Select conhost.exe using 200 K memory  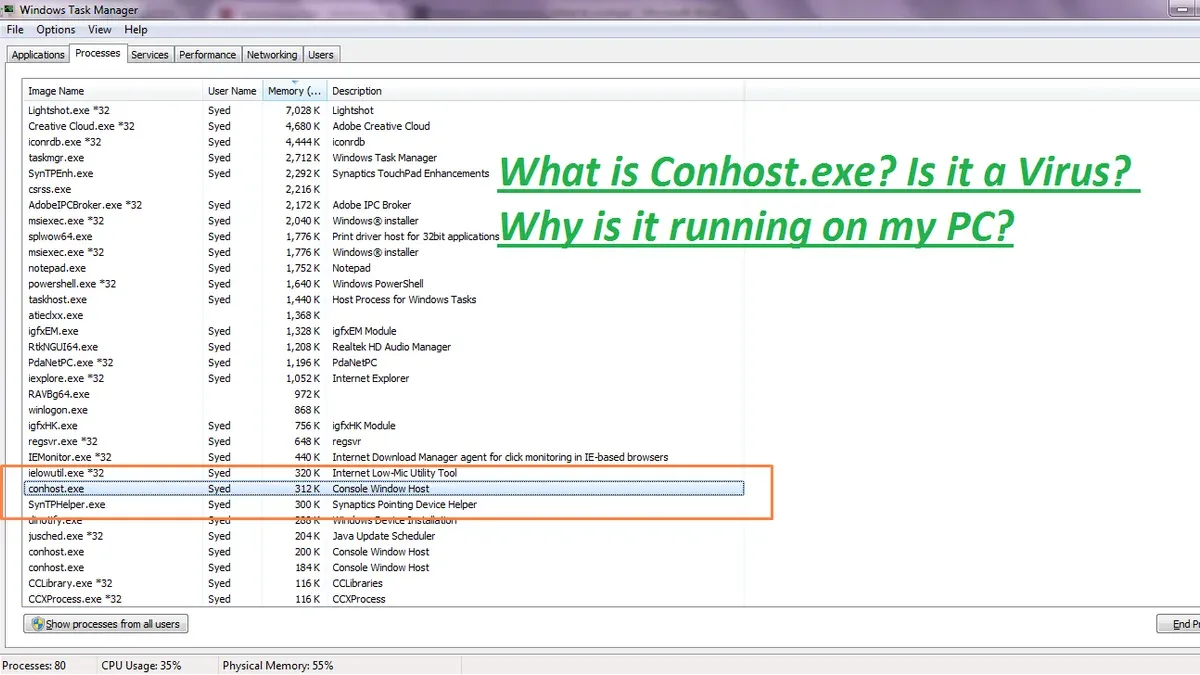tap(384, 551)
